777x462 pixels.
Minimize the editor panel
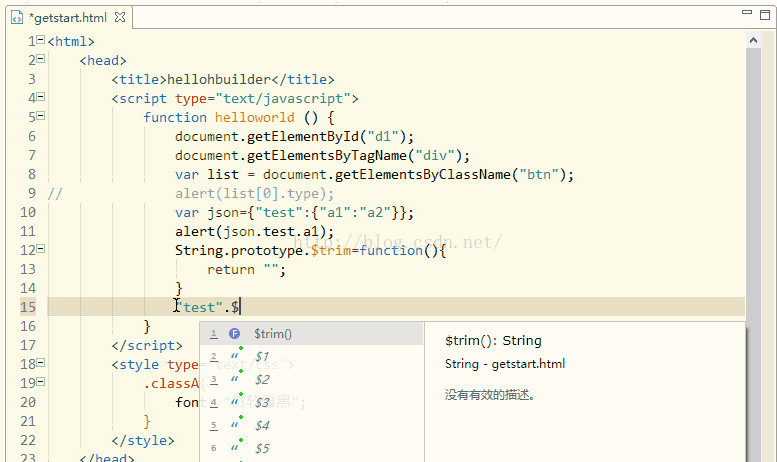tap(747, 12)
